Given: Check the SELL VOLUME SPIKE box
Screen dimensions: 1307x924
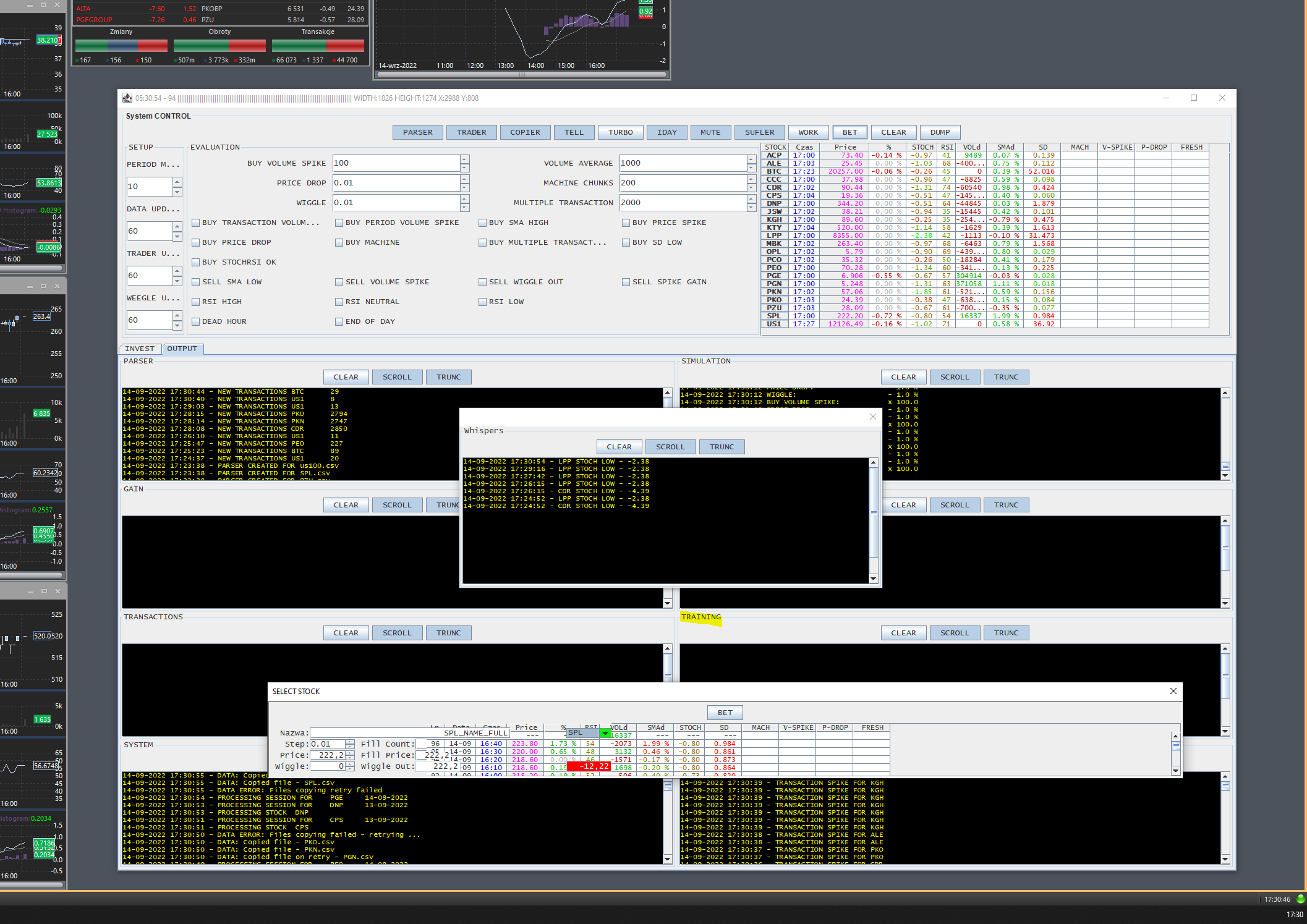Looking at the screenshot, I should tap(339, 282).
